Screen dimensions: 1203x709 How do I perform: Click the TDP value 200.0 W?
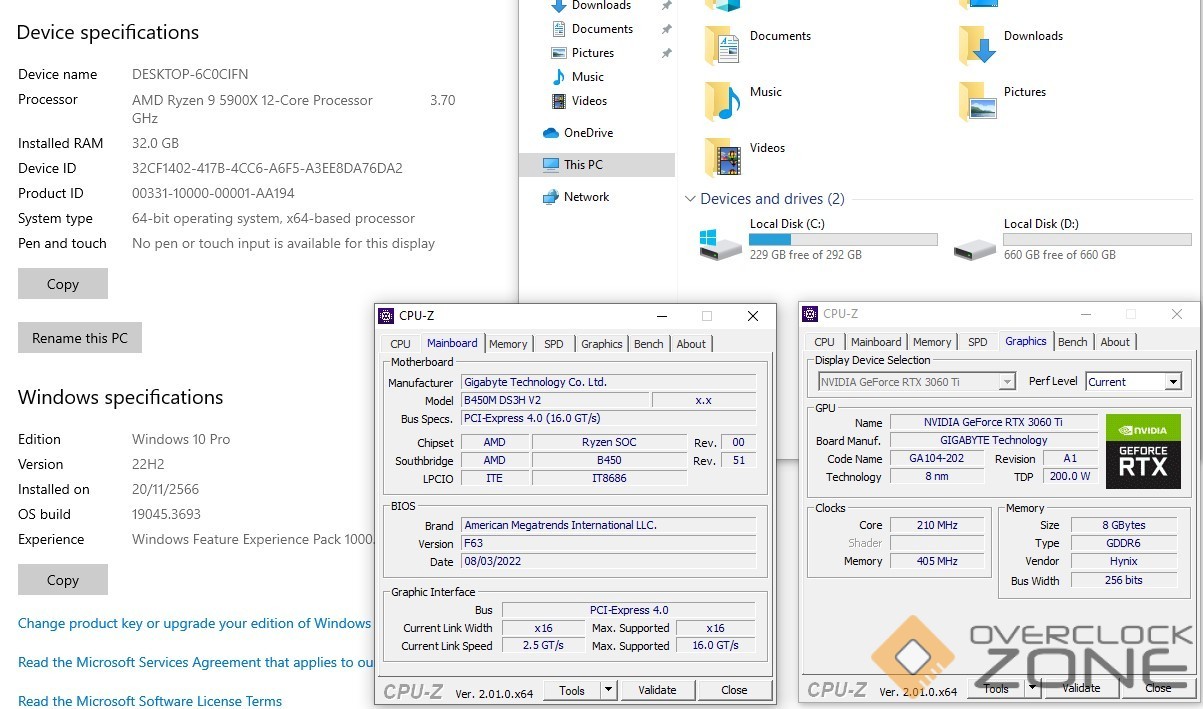click(x=1070, y=477)
